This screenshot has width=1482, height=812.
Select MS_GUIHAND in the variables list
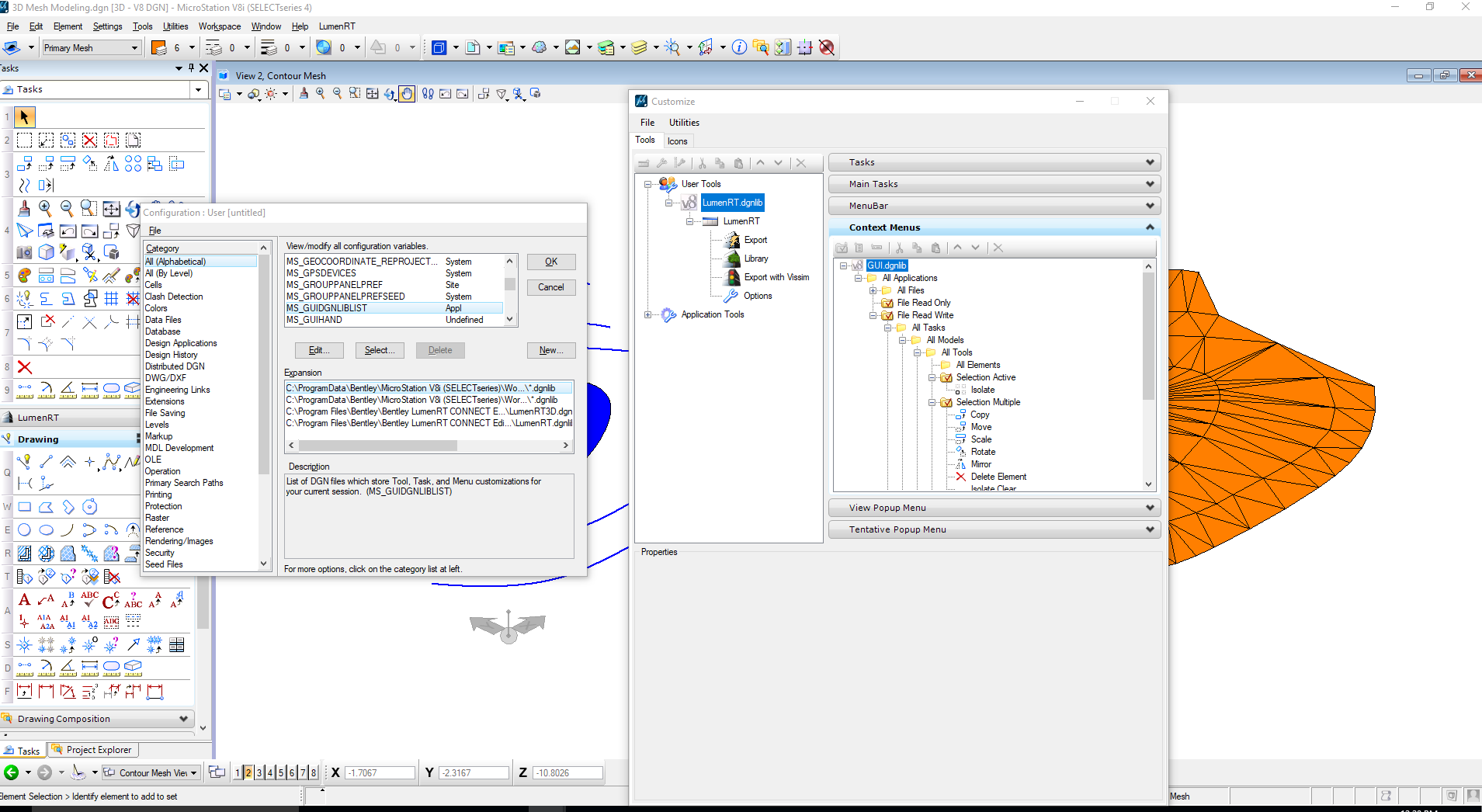394,320
